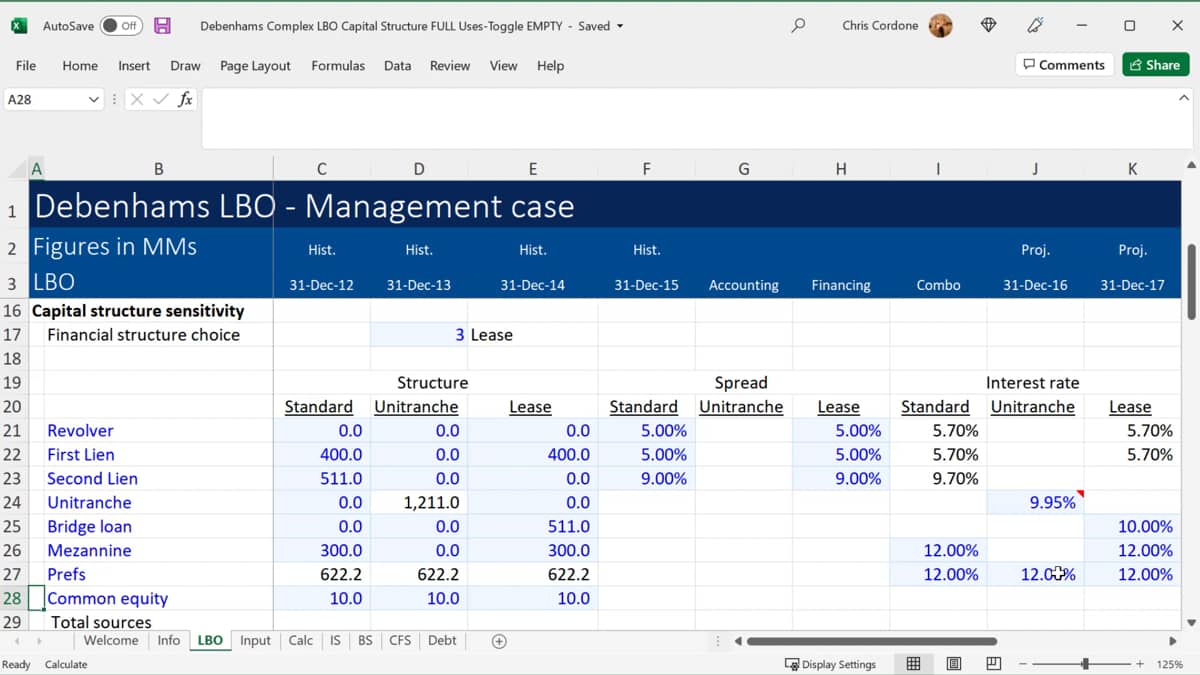This screenshot has height=675, width=1200.
Task: Open the Formulas ribbon tab
Action: point(338,66)
